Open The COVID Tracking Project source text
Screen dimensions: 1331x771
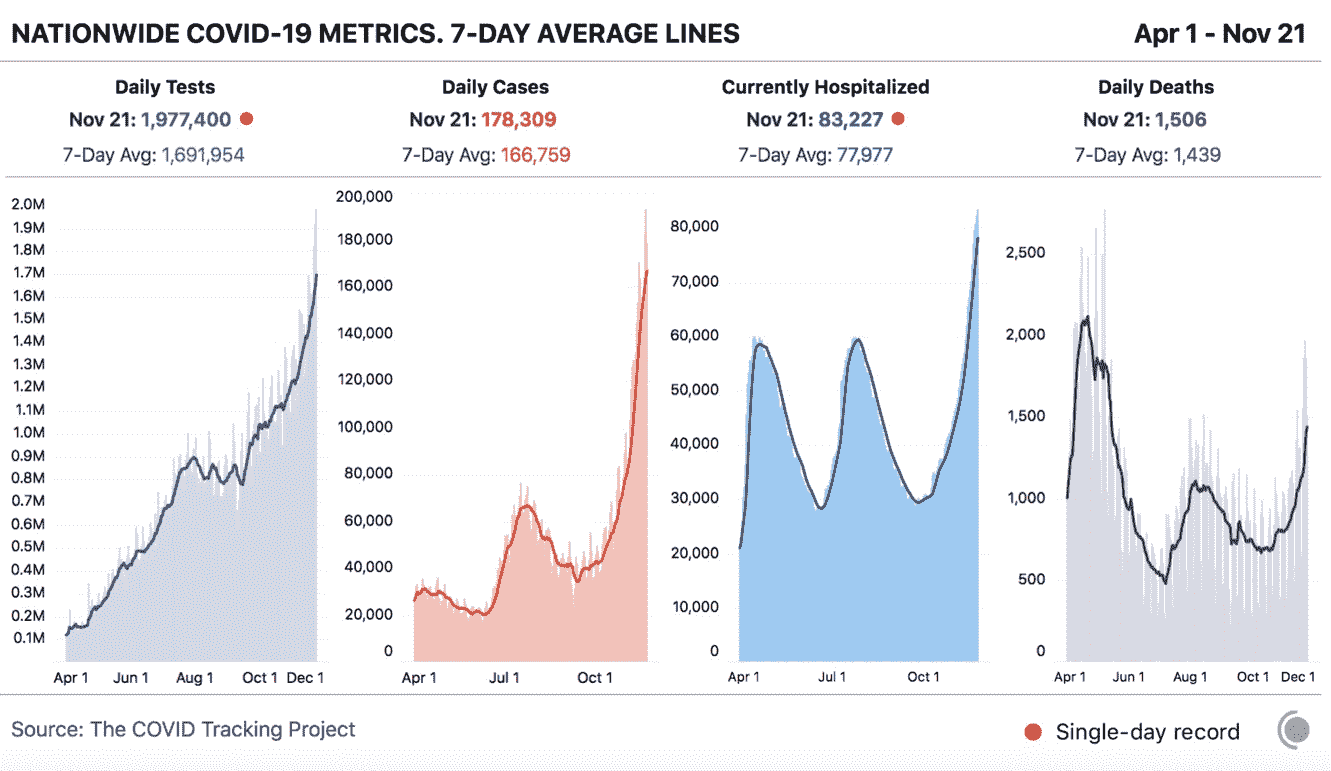click(x=183, y=729)
